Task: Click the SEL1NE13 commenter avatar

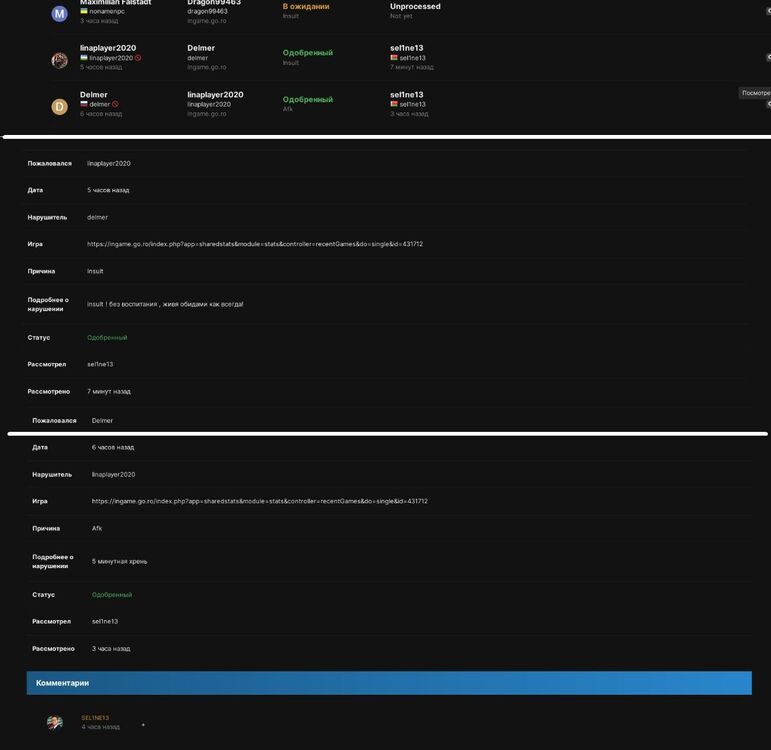Action: tap(55, 722)
